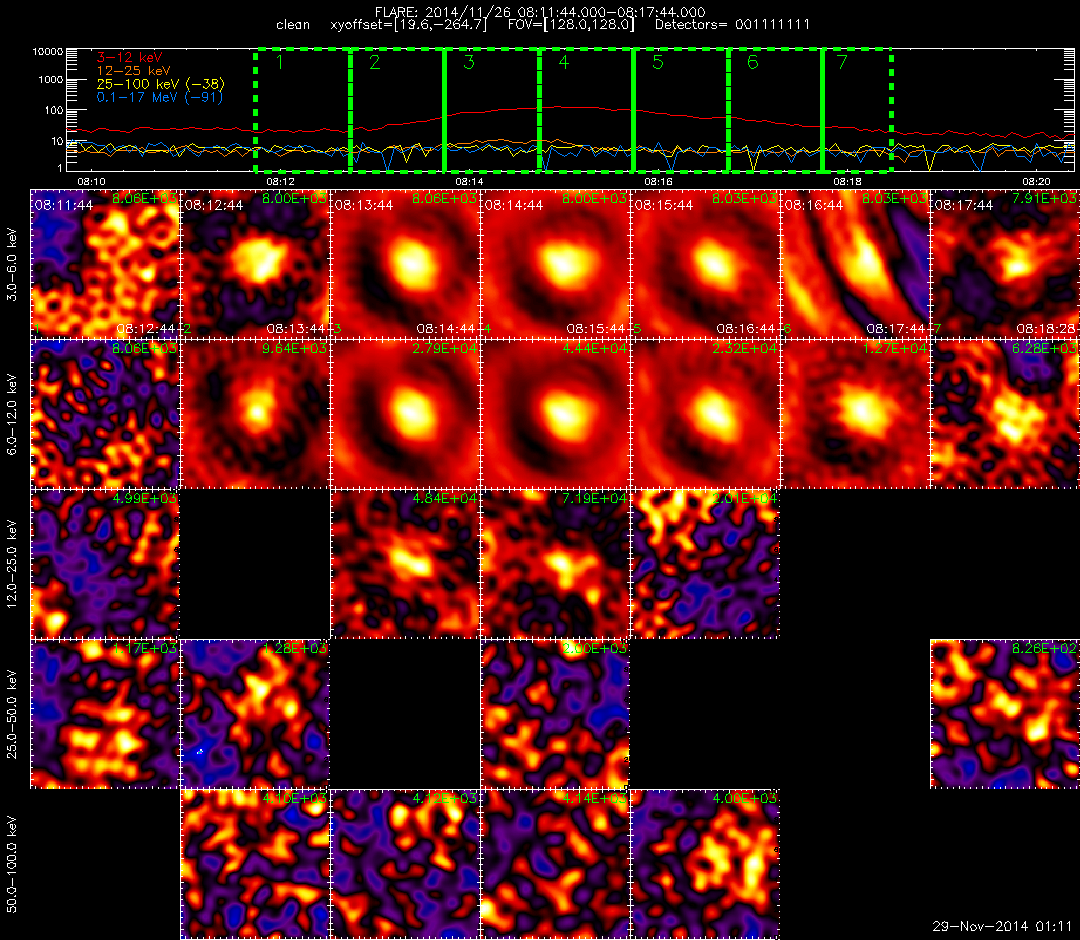Pick 6-12 keV image with peak 1.27E+04
This screenshot has width=1080, height=940.
pos(855,414)
